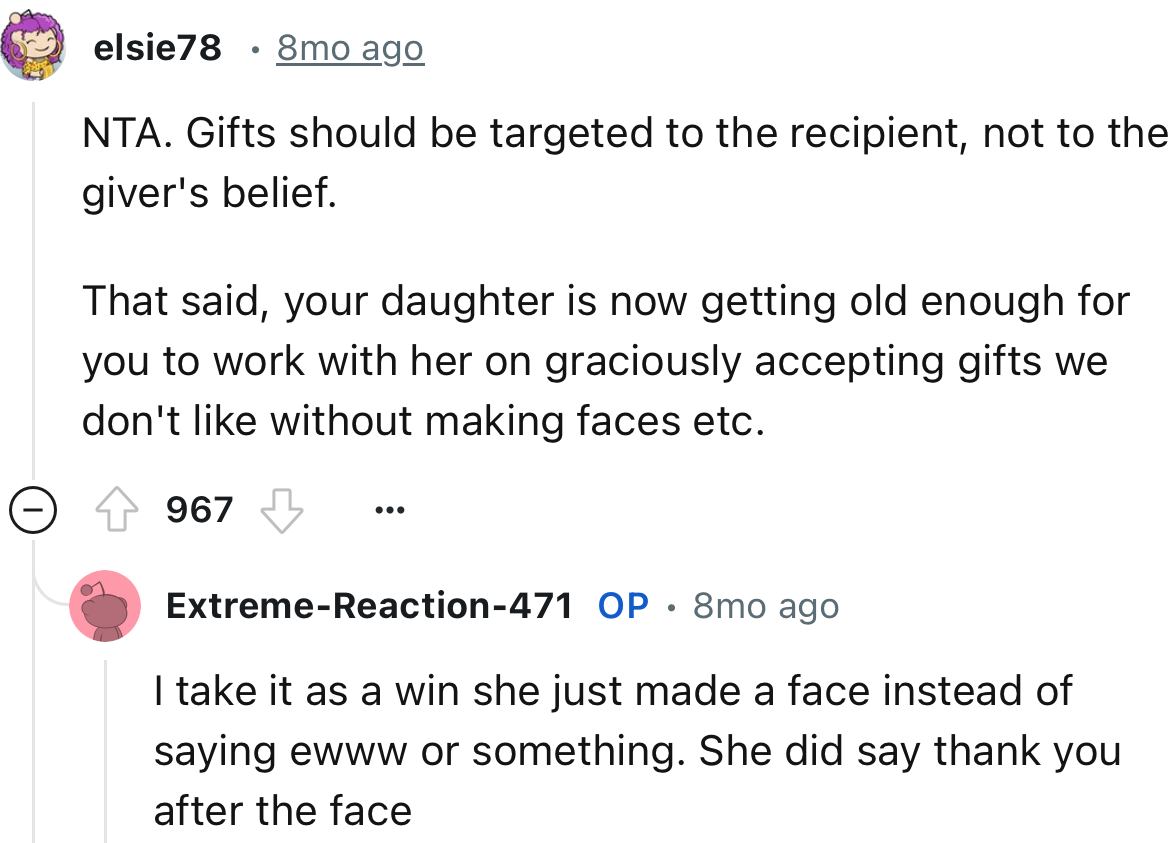This screenshot has height=843, width=1169.
Task: Toggle the upvote on elsie78's comment
Action: pos(120,509)
